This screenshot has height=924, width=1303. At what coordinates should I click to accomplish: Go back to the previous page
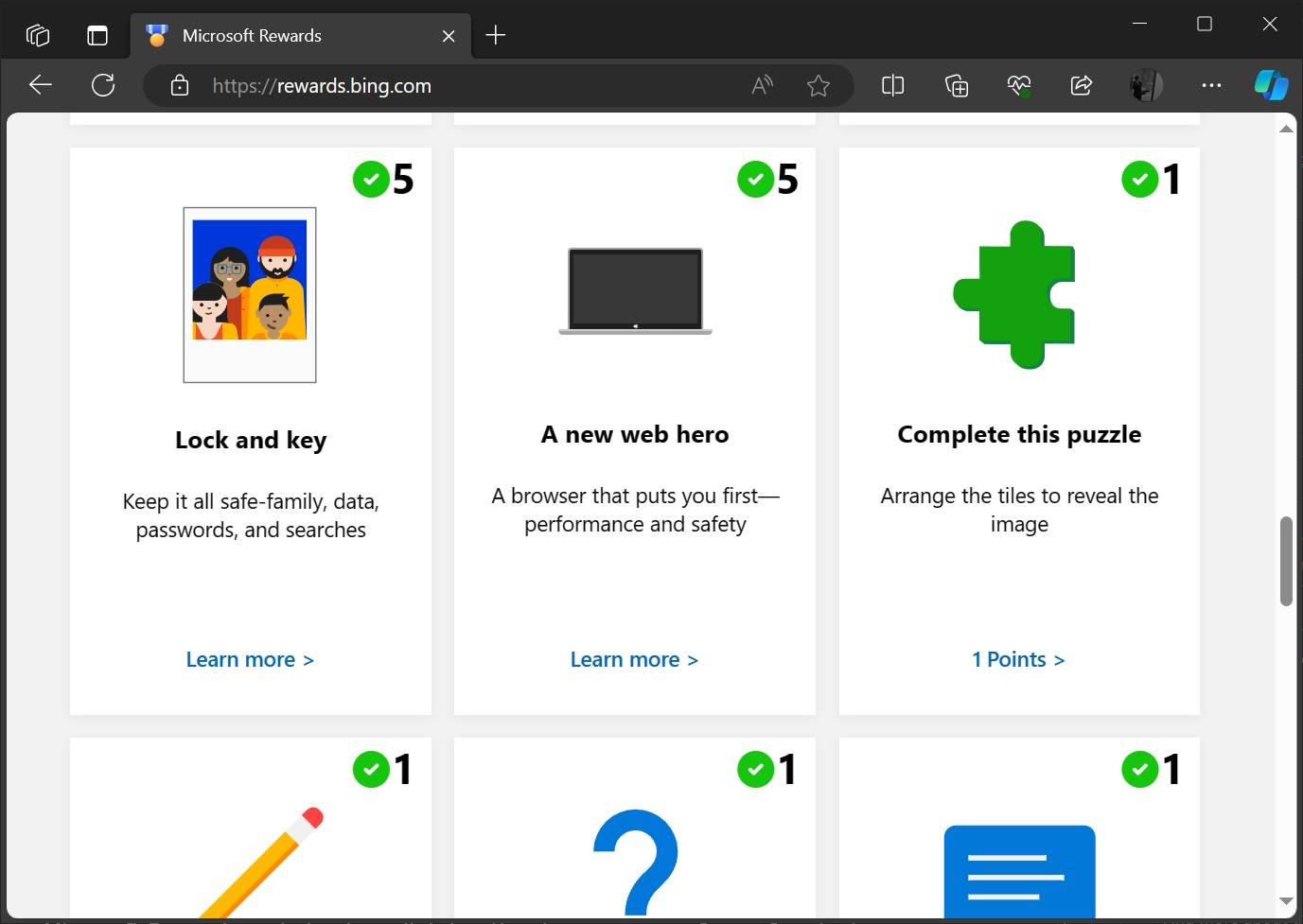pyautogui.click(x=40, y=84)
